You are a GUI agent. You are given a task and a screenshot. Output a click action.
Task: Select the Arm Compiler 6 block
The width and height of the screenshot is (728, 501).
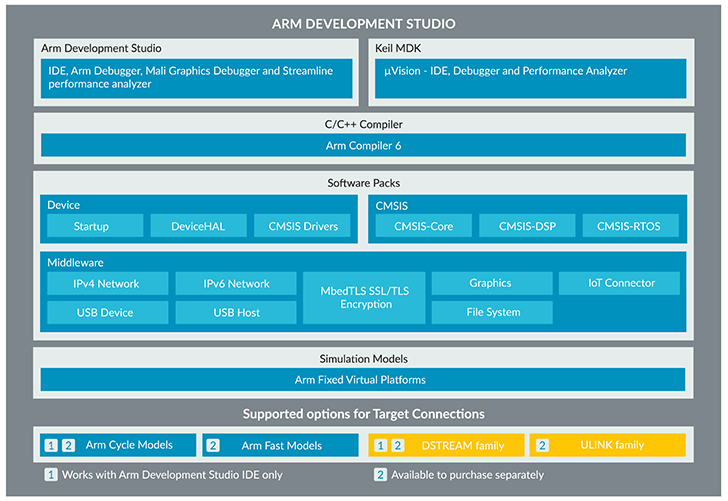[x=363, y=146]
